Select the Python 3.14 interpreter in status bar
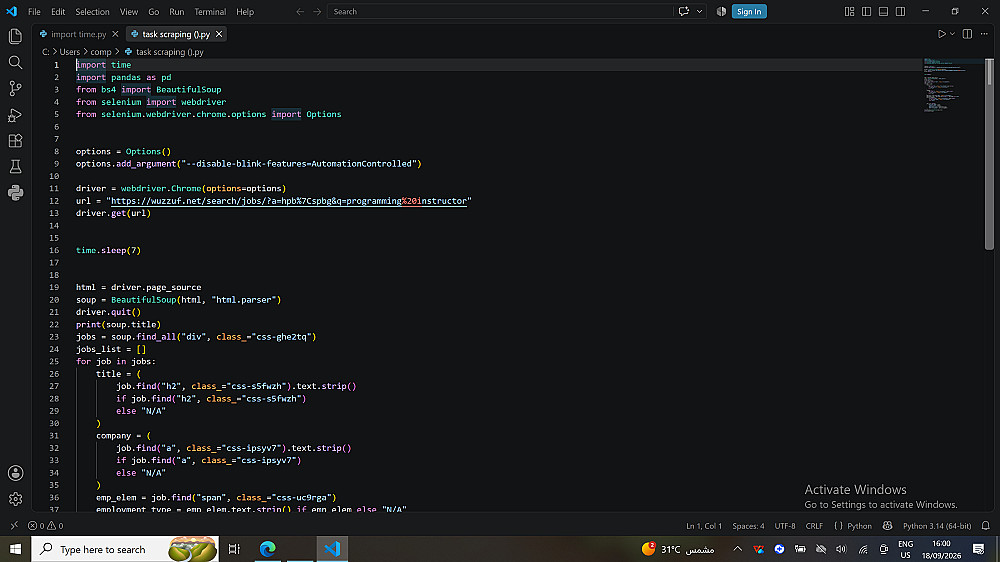1000x562 pixels. (937, 526)
